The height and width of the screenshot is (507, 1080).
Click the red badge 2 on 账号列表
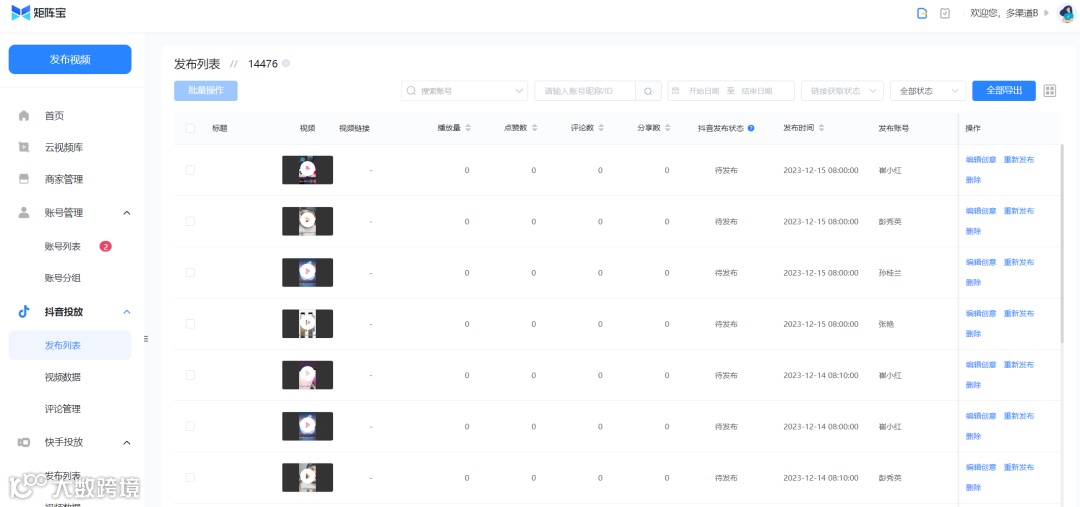[105, 246]
